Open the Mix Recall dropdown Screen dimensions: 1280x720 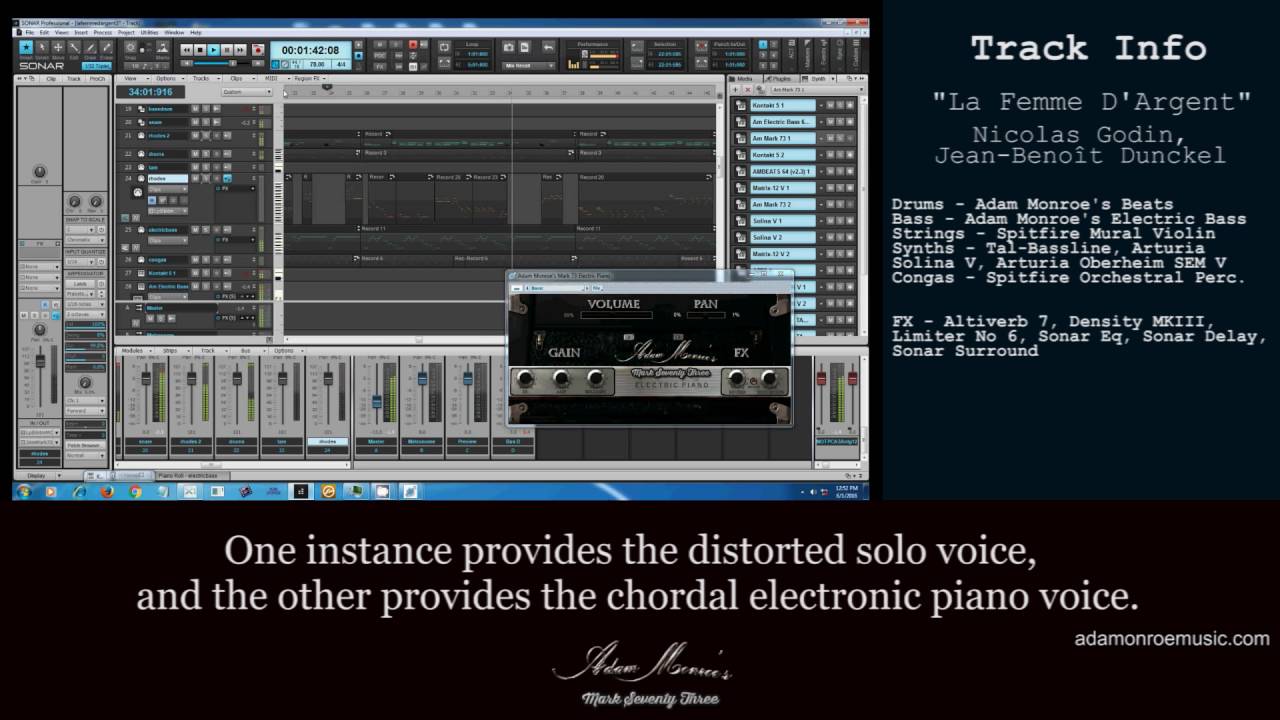(x=529, y=65)
